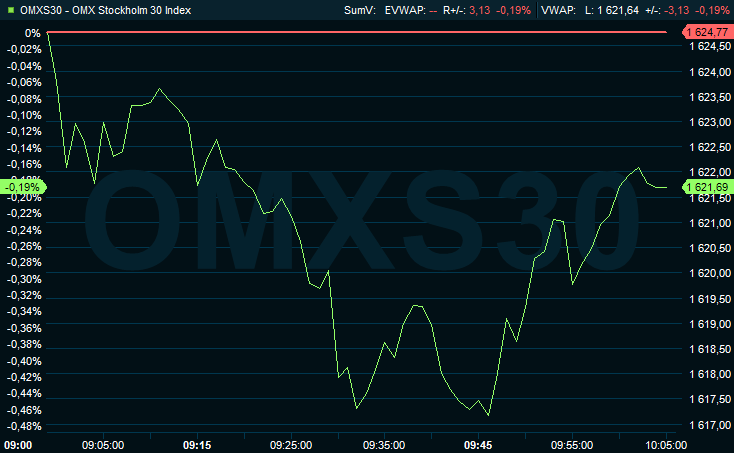Click the green 1 621,69 current price marker

coord(707,187)
